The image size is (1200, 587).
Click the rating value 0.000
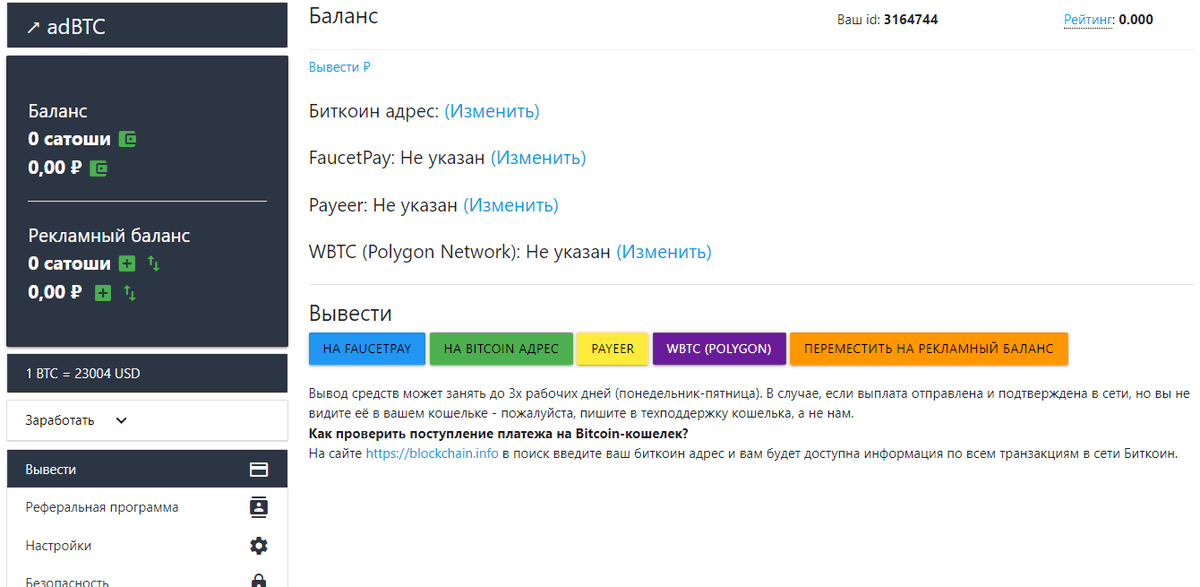point(1136,19)
